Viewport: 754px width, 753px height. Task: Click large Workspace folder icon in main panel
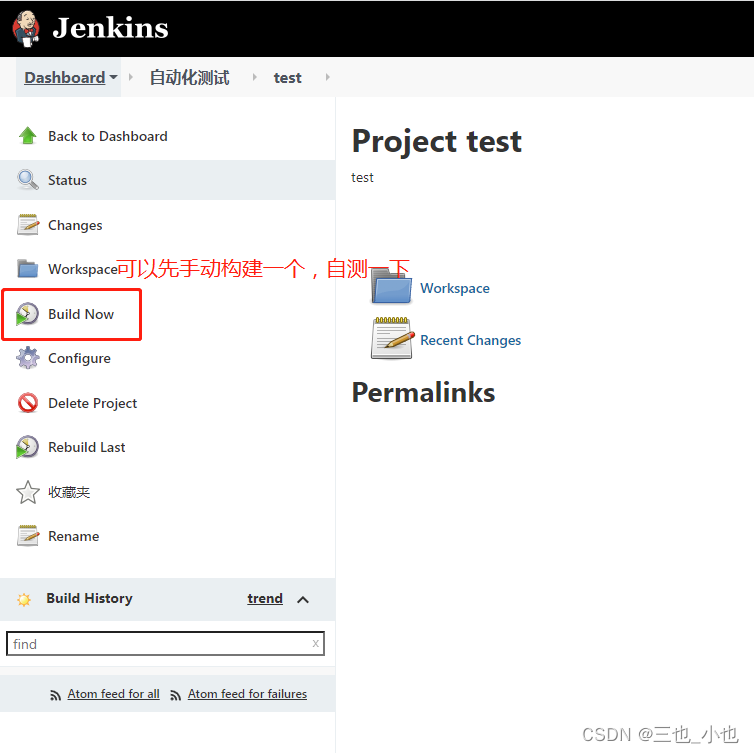tap(391, 286)
